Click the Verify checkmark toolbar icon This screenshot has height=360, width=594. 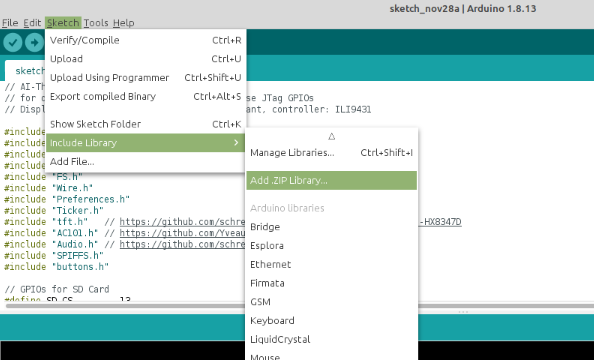click(x=13, y=42)
